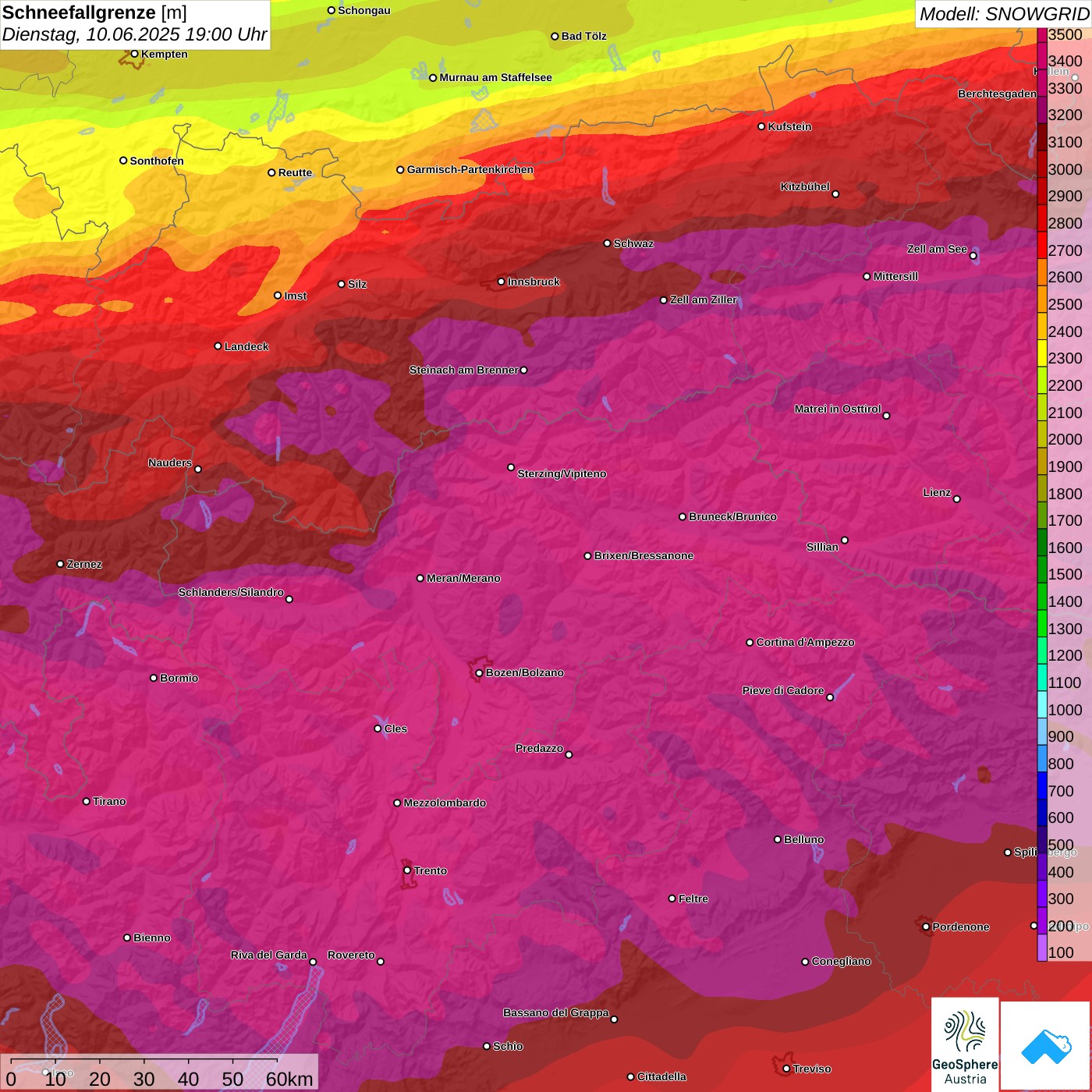
Task: Select the Treviso city marker dot
Action: coord(786,1069)
